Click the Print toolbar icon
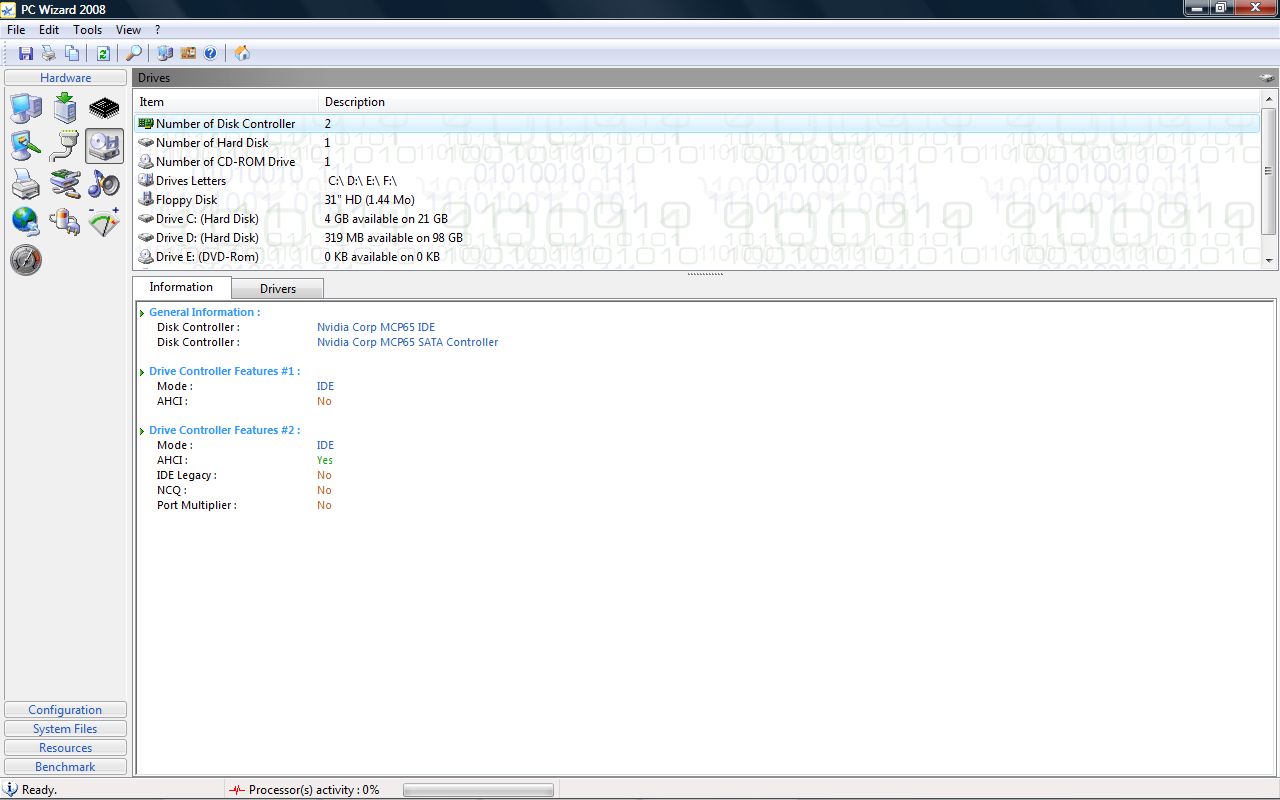 [x=48, y=53]
